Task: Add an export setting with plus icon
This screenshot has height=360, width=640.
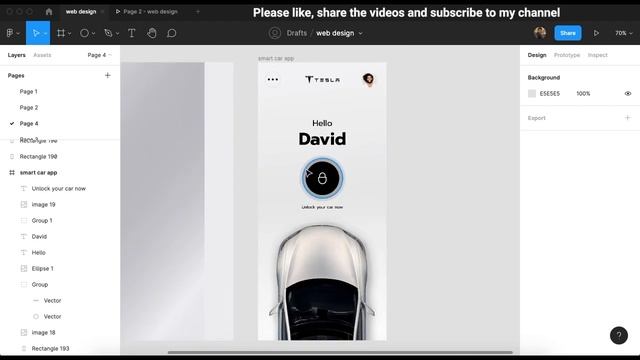Action: (x=628, y=118)
